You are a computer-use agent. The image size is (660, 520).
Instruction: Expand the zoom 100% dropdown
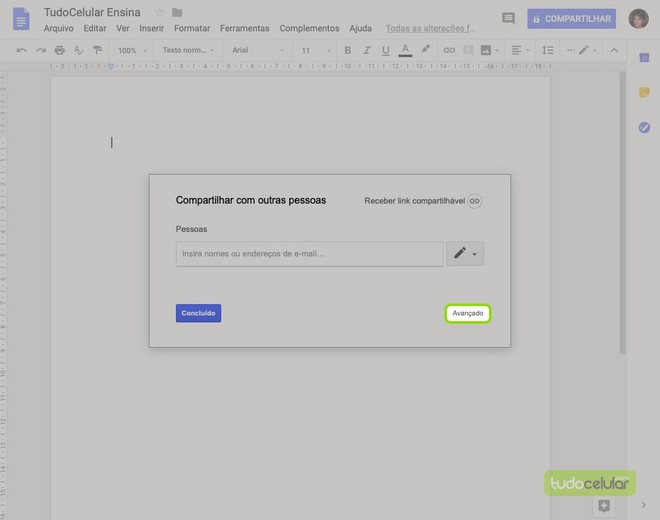click(132, 50)
